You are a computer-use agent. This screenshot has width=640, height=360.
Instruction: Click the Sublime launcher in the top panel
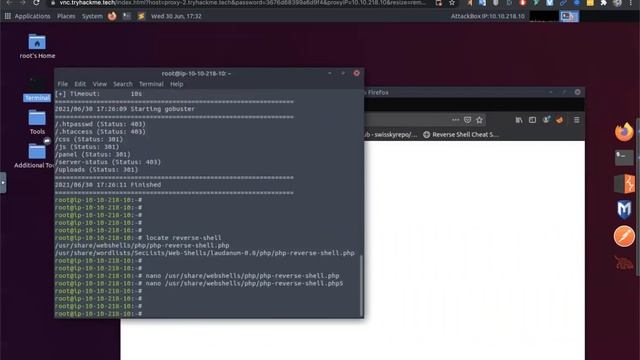pos(141,16)
